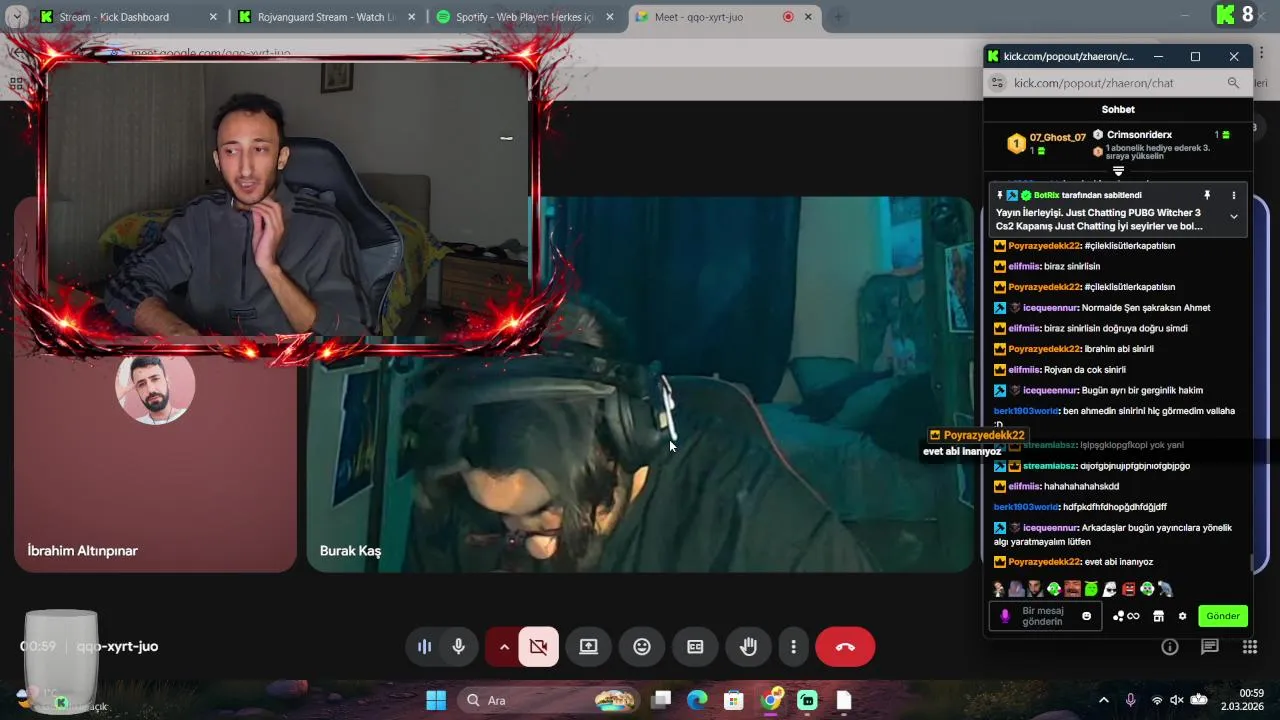Viewport: 1280px width, 720px height.
Task: Send the chat message with Gönder
Action: (x=1222, y=616)
